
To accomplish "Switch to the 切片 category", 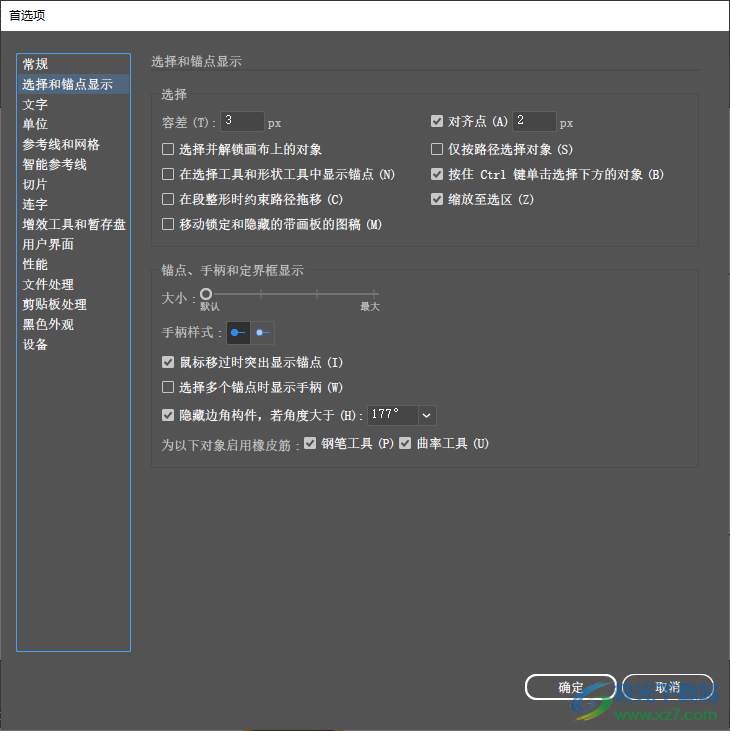I will tap(73, 184).
